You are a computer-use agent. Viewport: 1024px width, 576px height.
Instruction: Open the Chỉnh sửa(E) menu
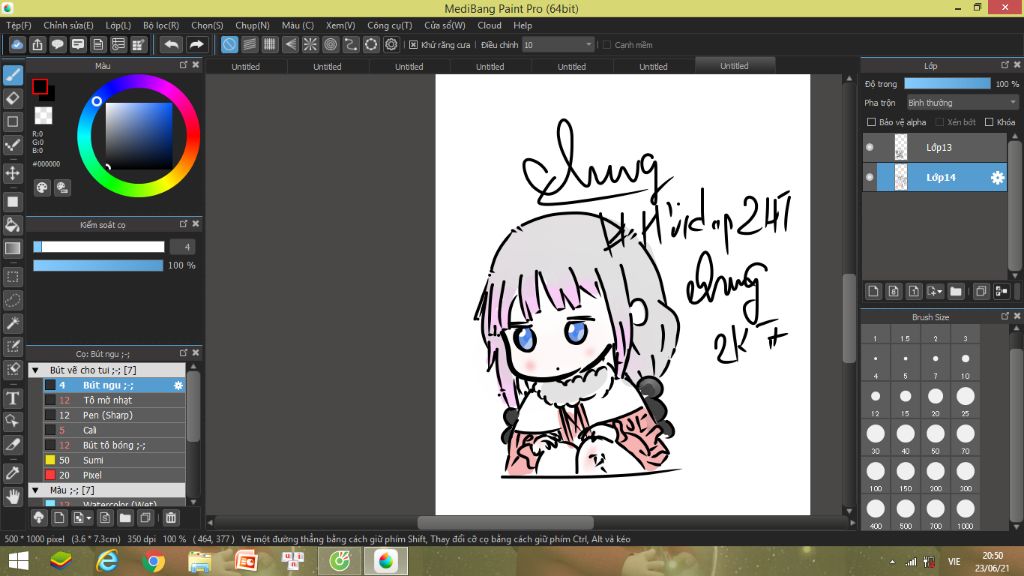(x=68, y=25)
